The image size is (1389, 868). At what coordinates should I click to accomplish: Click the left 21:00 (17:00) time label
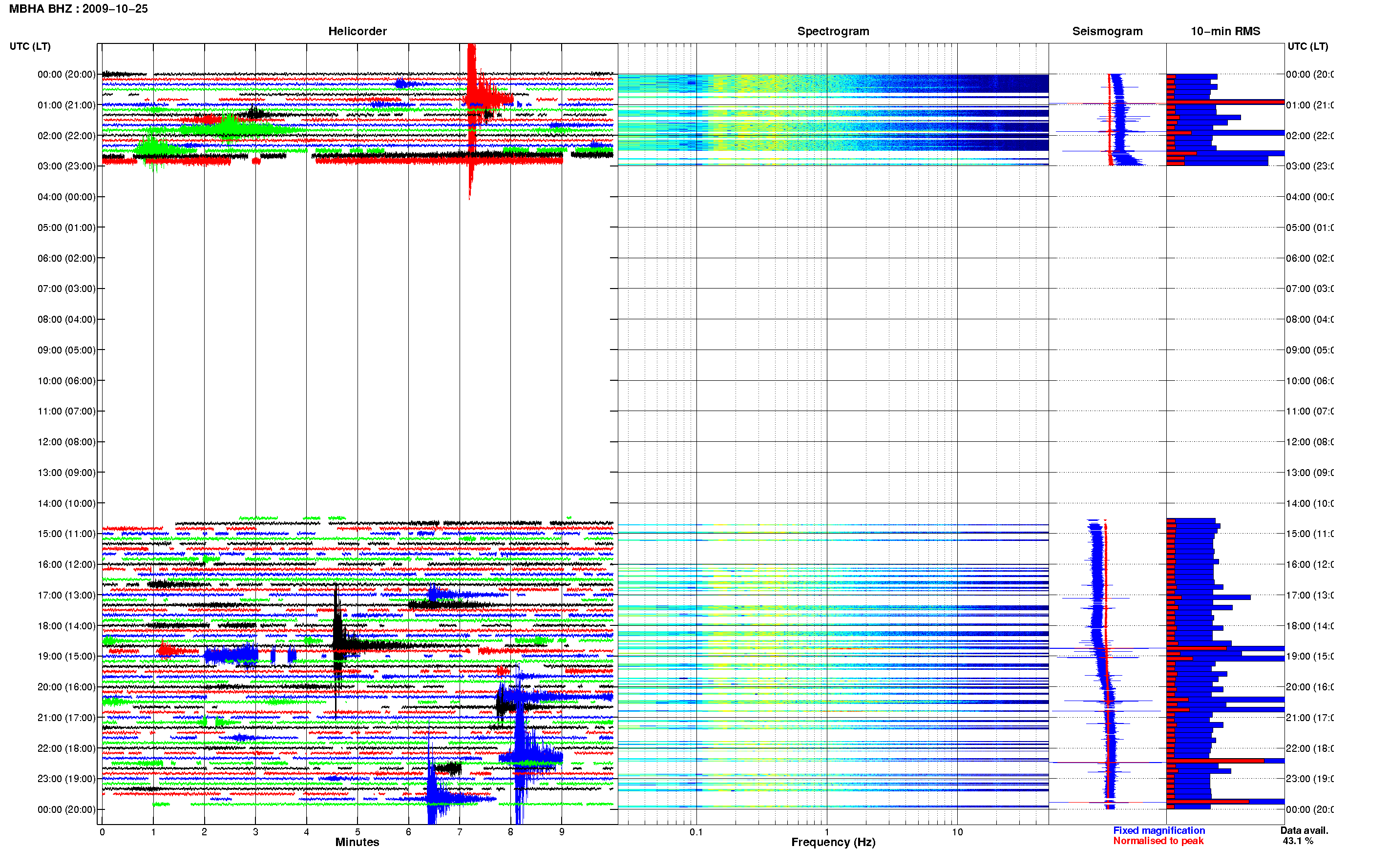[x=66, y=718]
